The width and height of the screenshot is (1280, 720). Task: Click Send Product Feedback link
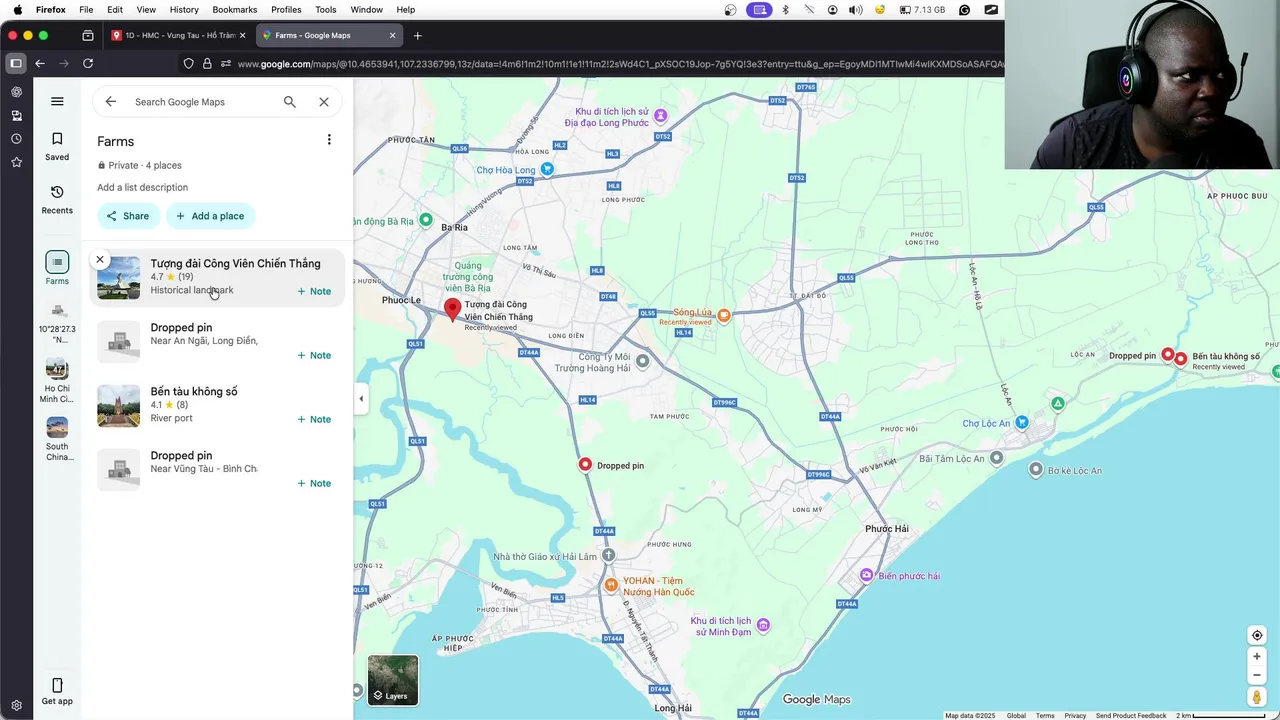pyautogui.click(x=1131, y=715)
